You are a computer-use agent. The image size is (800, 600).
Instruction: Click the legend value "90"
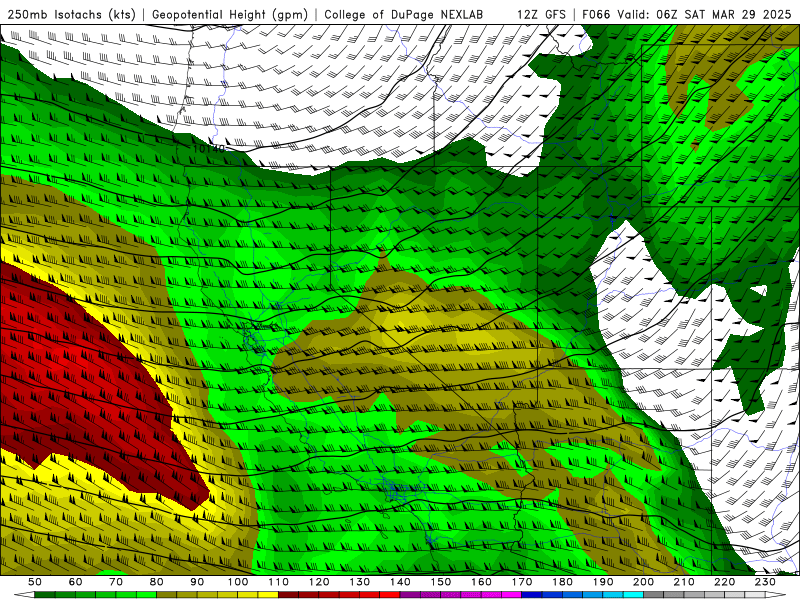[x=197, y=582]
